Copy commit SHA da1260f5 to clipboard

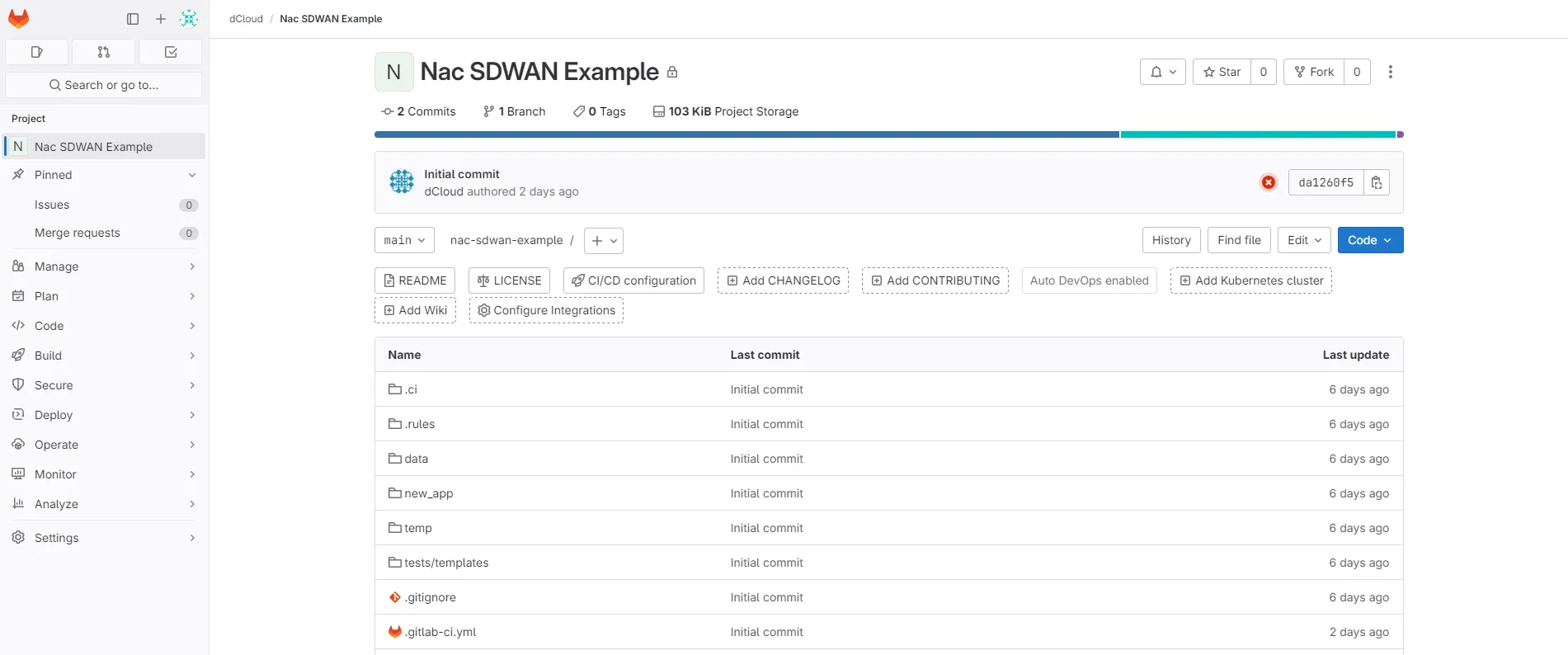[x=1377, y=182]
